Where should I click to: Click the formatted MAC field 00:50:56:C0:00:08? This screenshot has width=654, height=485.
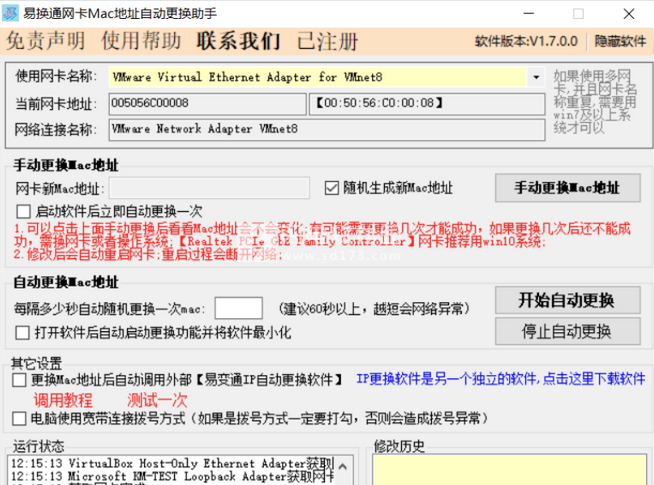[427, 103]
